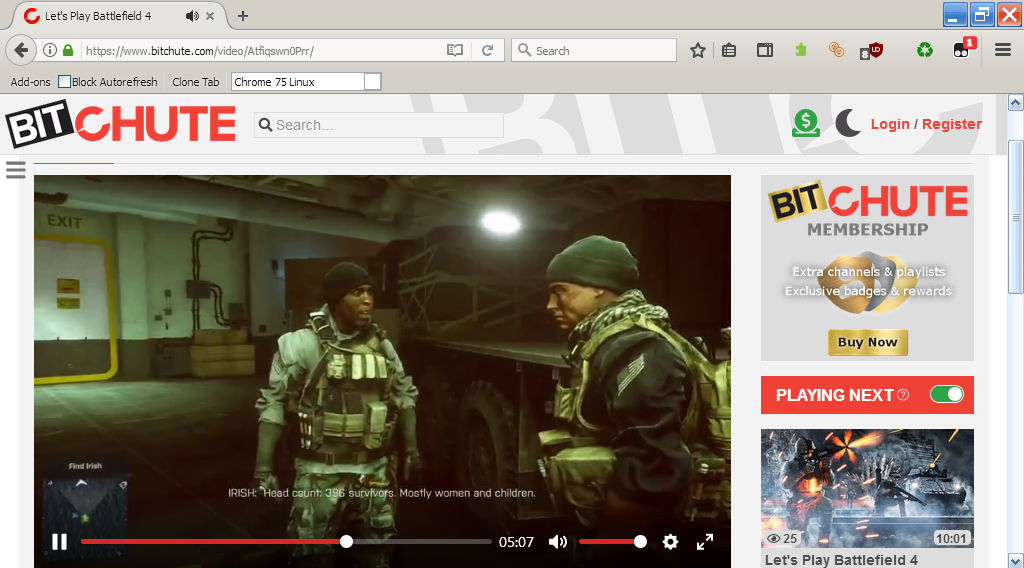Click the Playing Next help question mark

tap(903, 394)
